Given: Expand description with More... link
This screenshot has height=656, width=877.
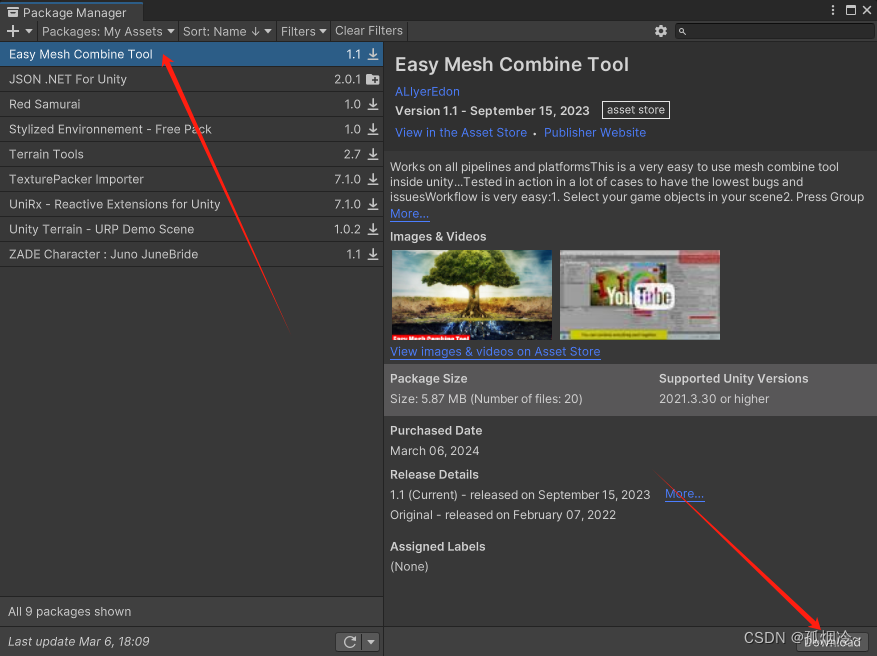Looking at the screenshot, I should pyautogui.click(x=409, y=214).
